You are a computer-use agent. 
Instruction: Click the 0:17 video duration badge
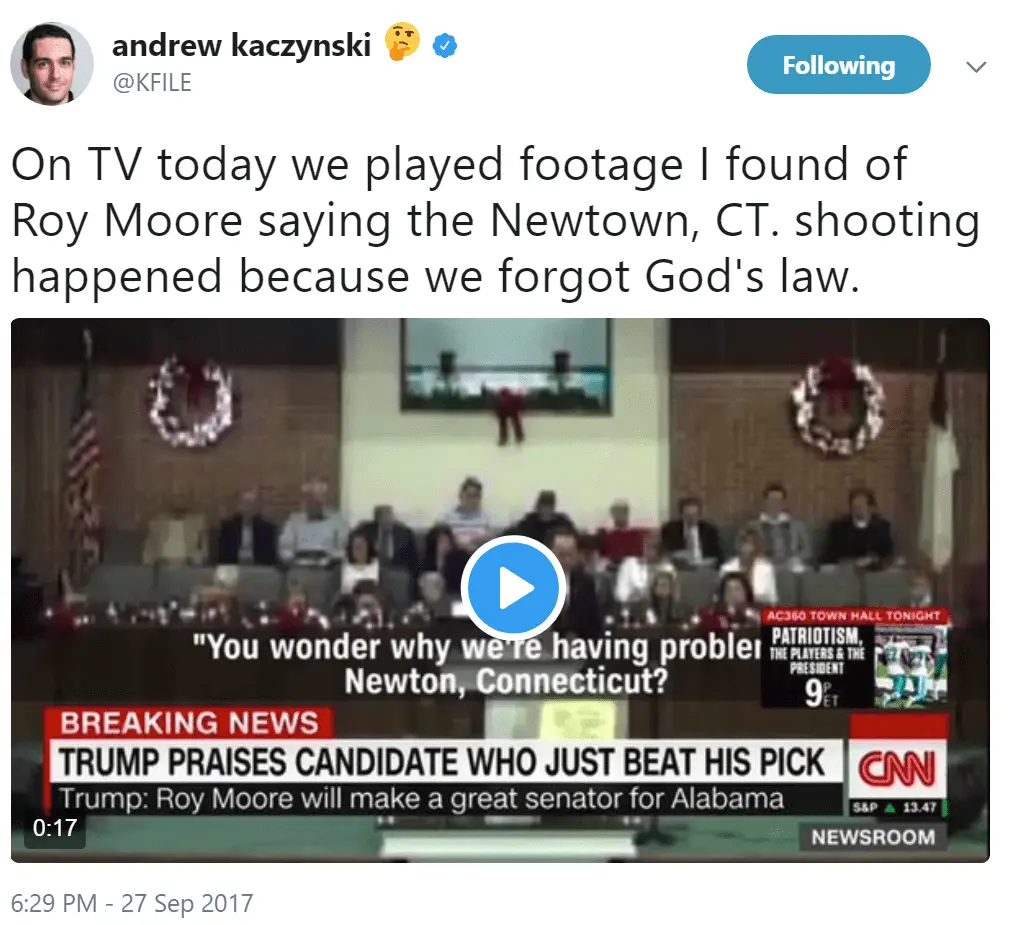(x=55, y=828)
